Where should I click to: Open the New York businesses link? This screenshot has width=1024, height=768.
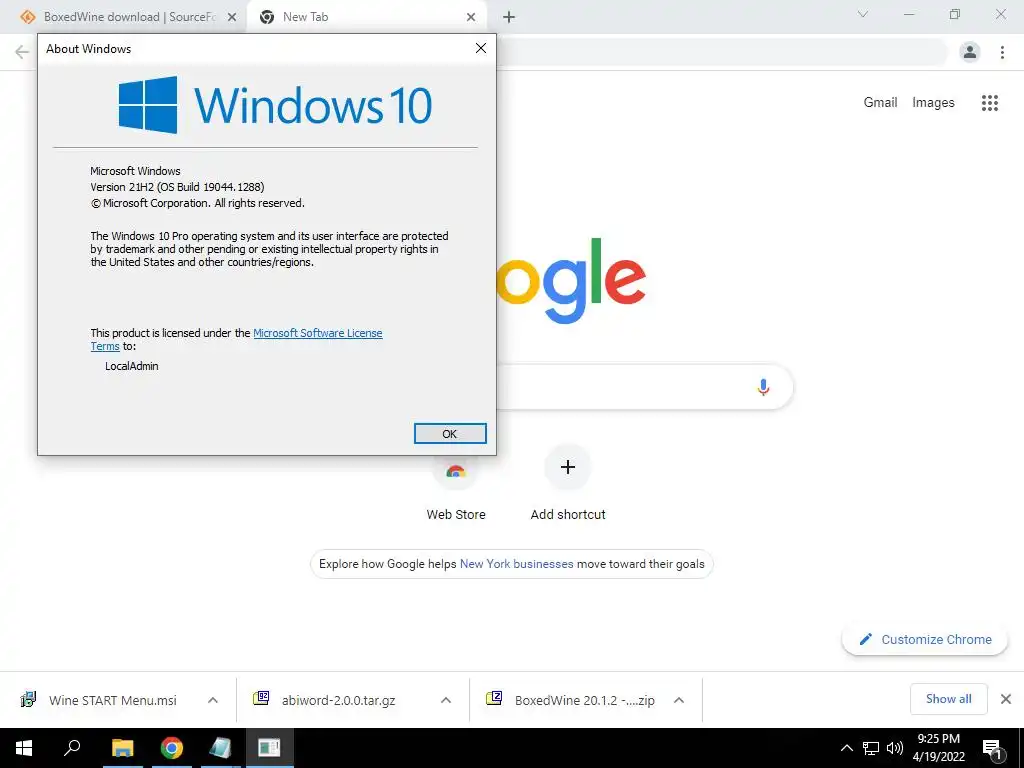pyautogui.click(x=517, y=564)
